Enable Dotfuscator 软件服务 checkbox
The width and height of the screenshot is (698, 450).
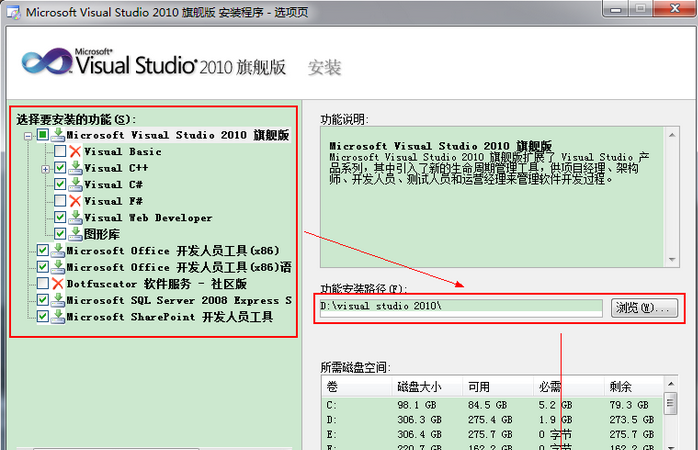(x=43, y=283)
